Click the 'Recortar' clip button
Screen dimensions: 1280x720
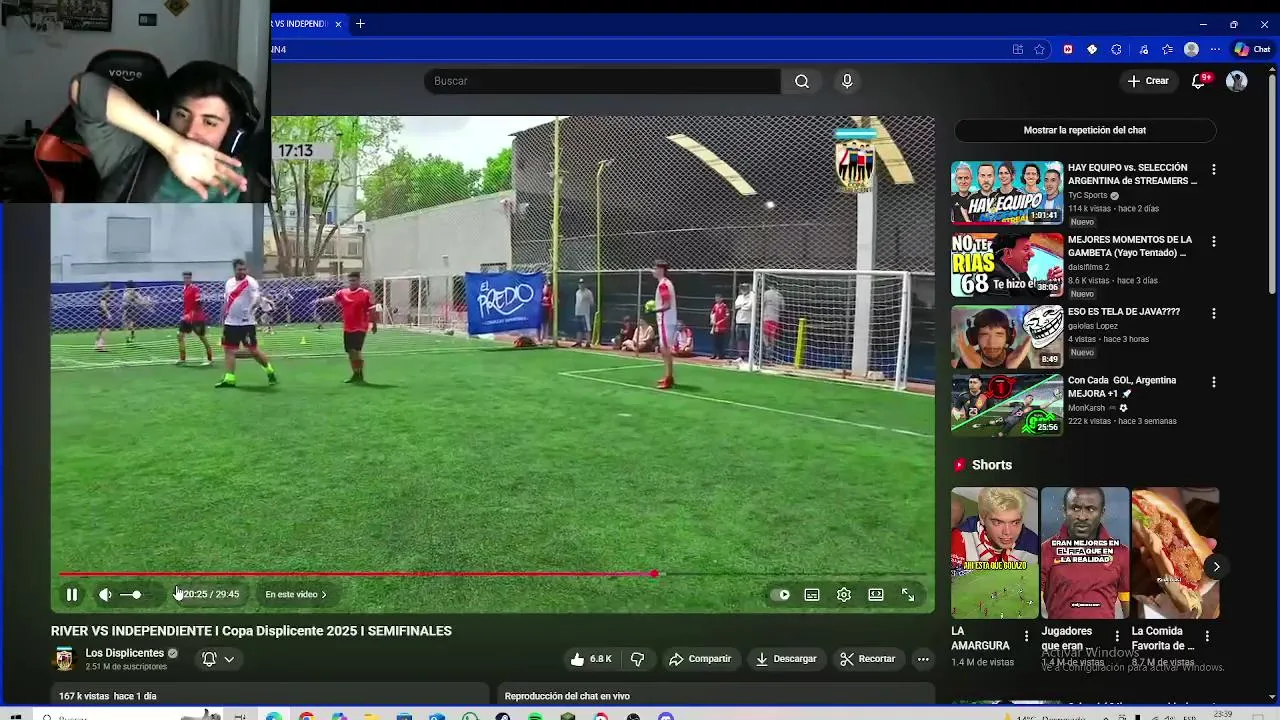pos(868,659)
